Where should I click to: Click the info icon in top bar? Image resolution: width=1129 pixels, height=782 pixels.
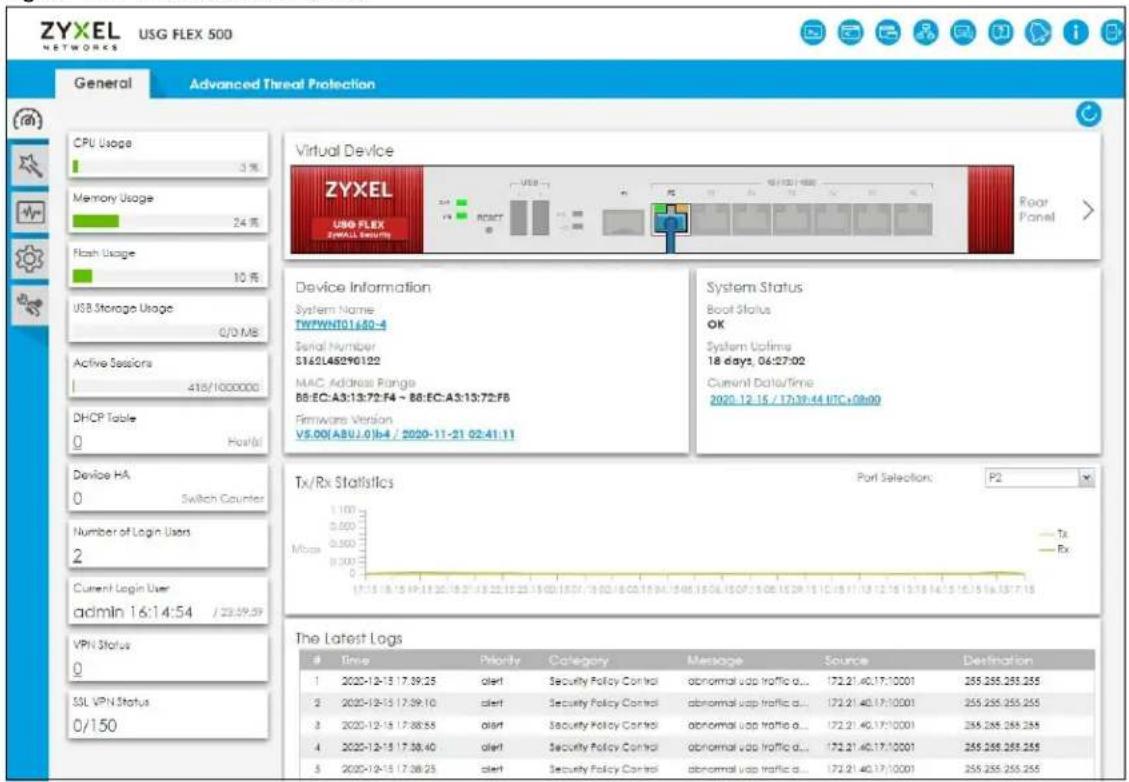tap(1075, 33)
